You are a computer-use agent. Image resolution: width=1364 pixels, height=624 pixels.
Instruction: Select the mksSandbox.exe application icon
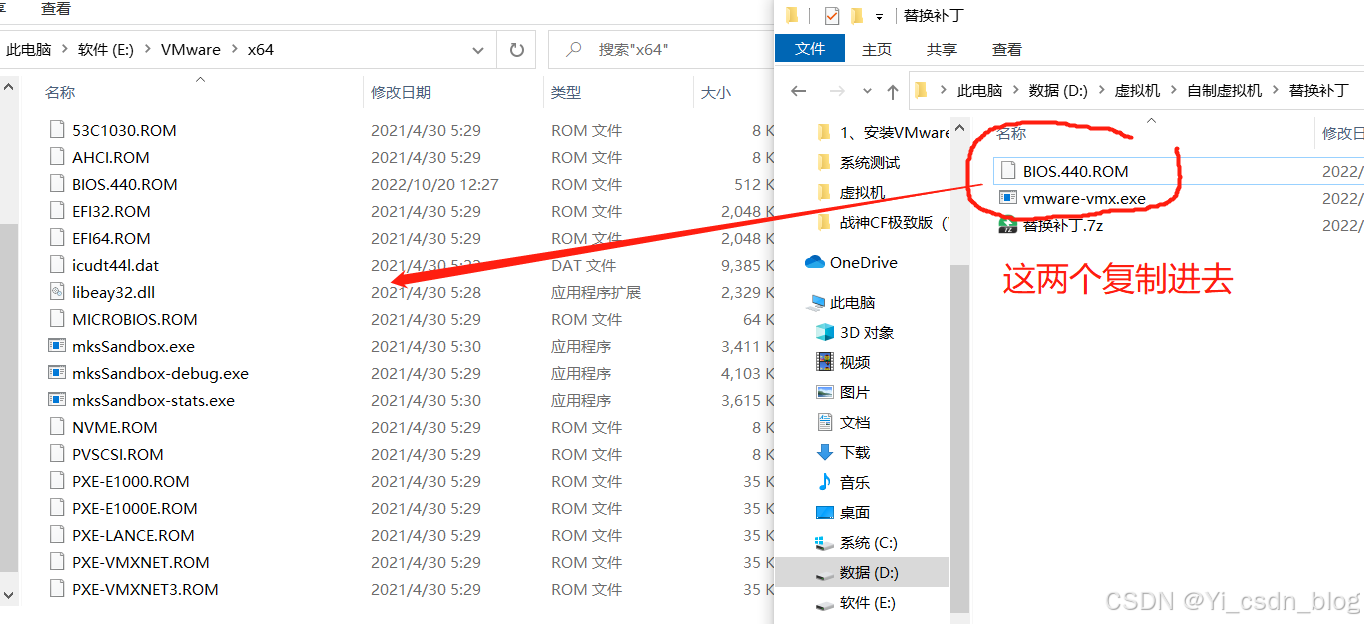click(x=56, y=346)
